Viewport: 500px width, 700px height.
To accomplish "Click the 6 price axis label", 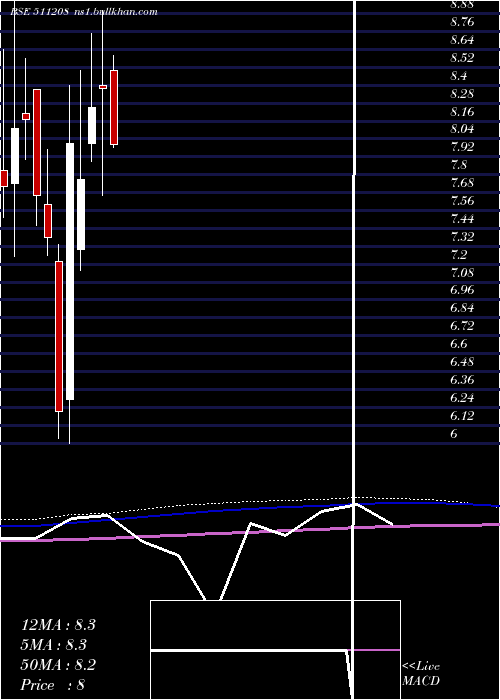I will [454, 433].
